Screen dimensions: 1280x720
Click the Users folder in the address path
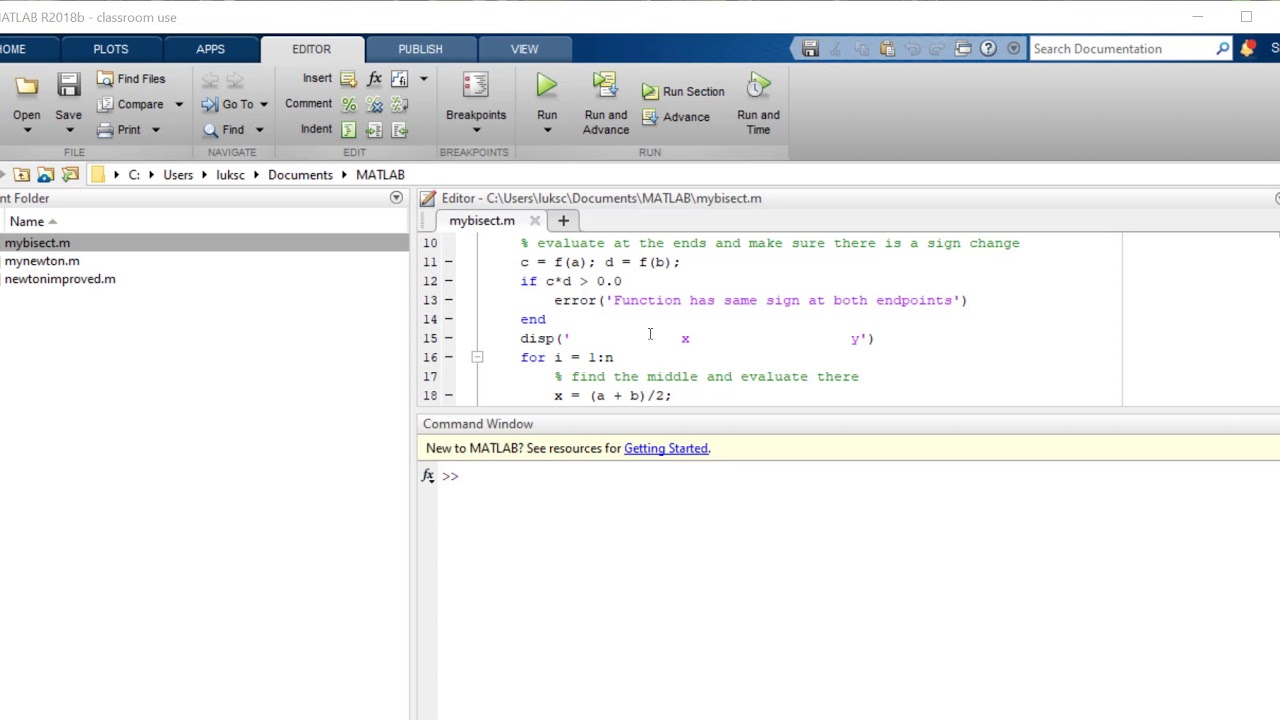pyautogui.click(x=178, y=175)
